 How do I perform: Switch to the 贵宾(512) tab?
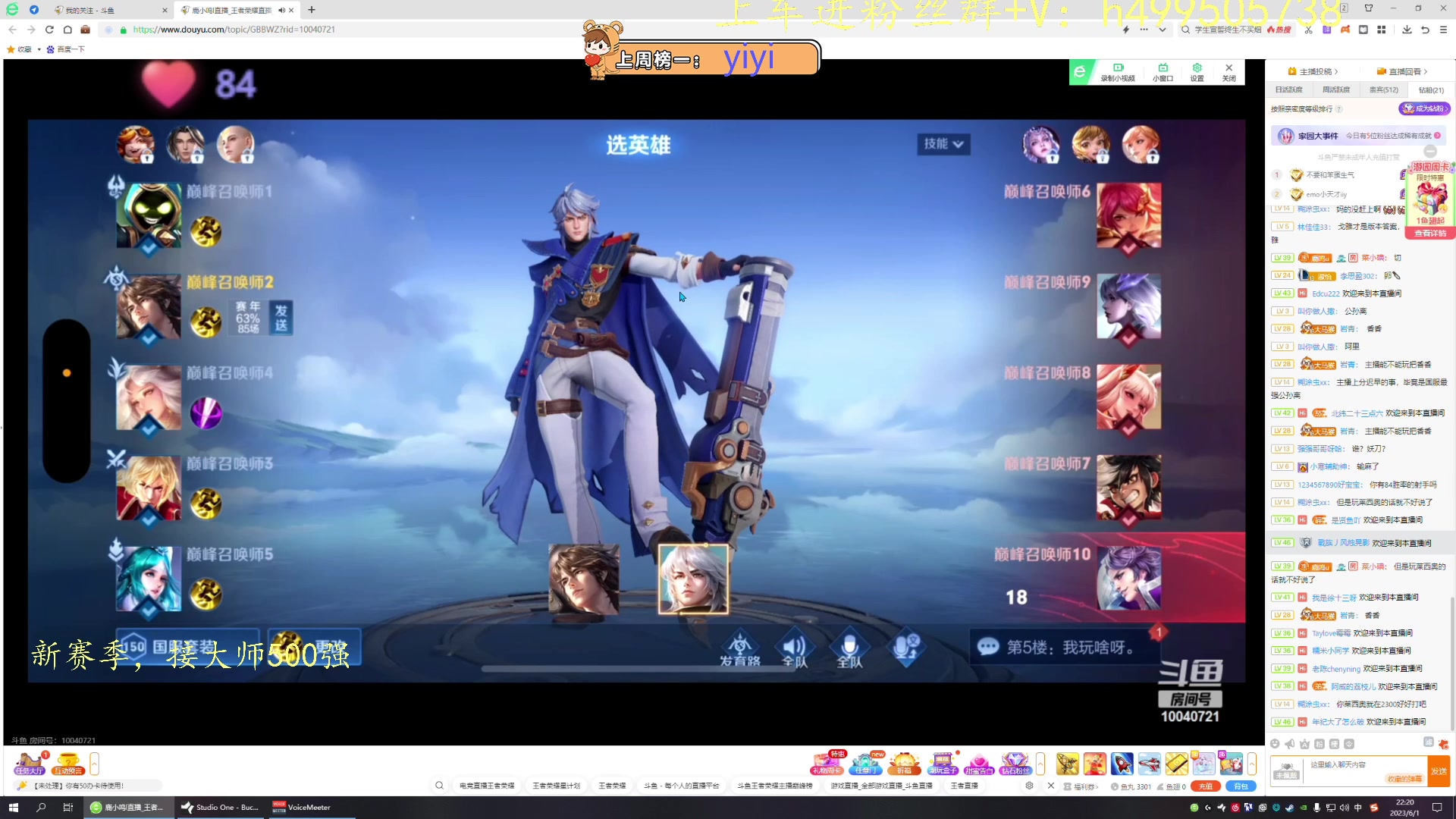(1384, 89)
